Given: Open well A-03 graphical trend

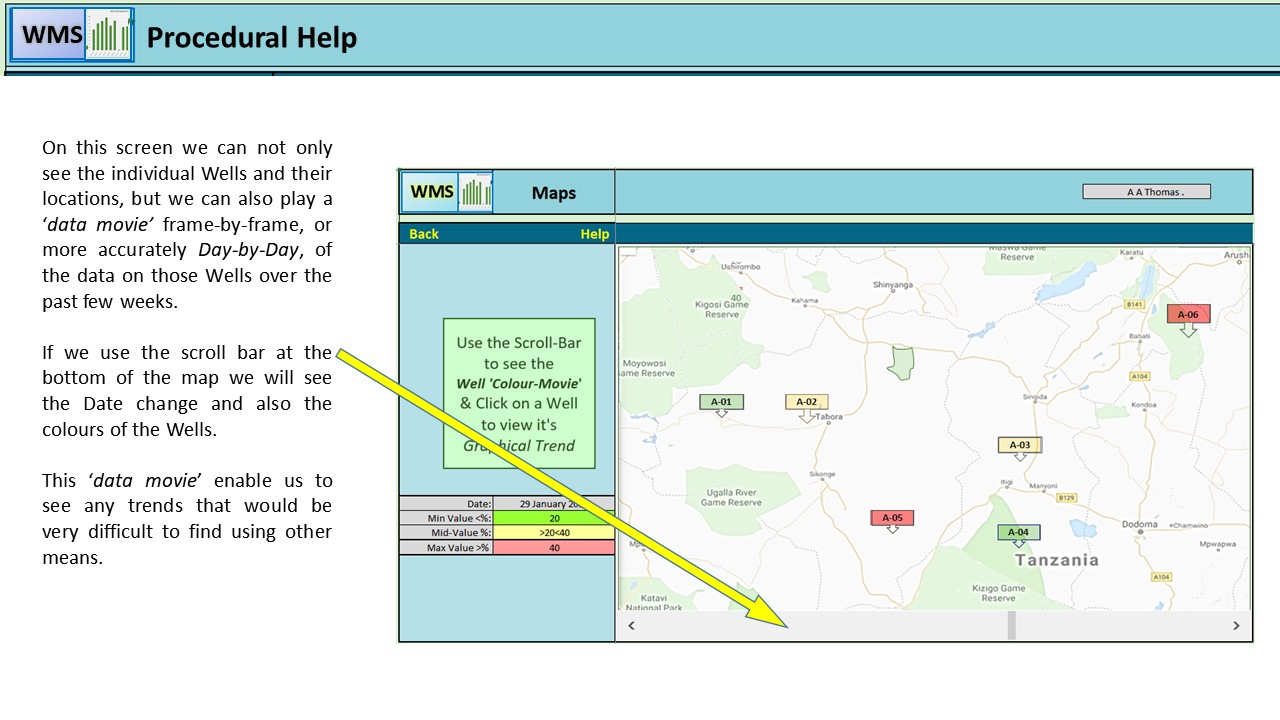Looking at the screenshot, I should coord(1019,445).
